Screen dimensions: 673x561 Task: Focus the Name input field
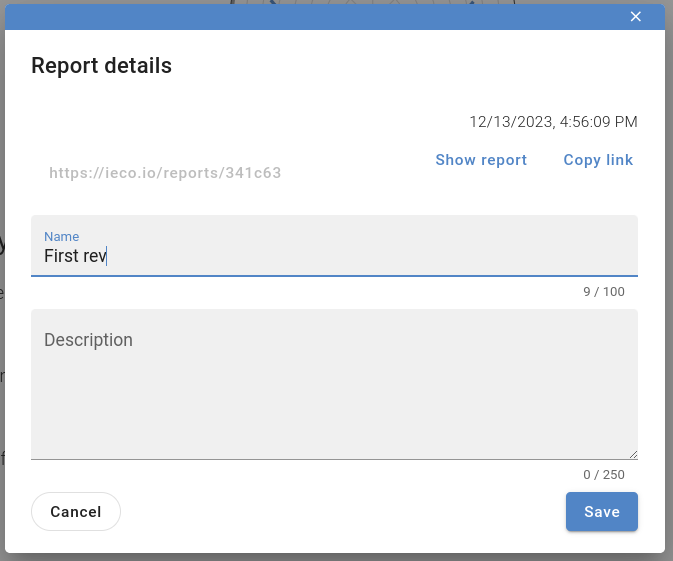coord(334,246)
